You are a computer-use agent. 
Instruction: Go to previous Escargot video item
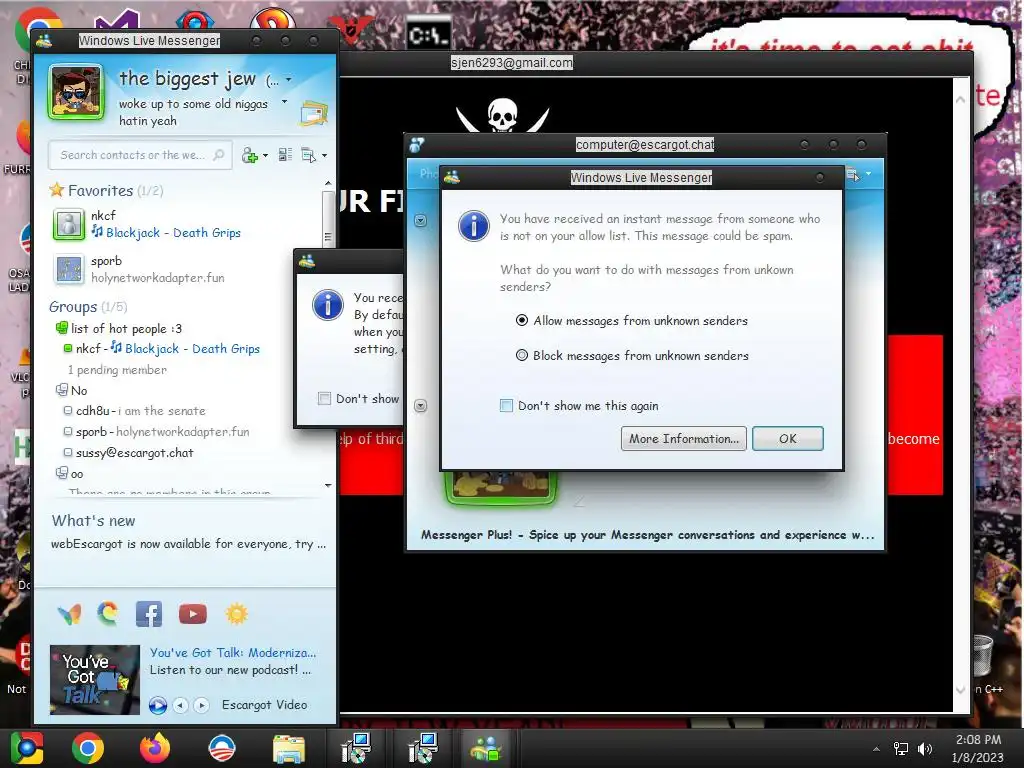181,705
